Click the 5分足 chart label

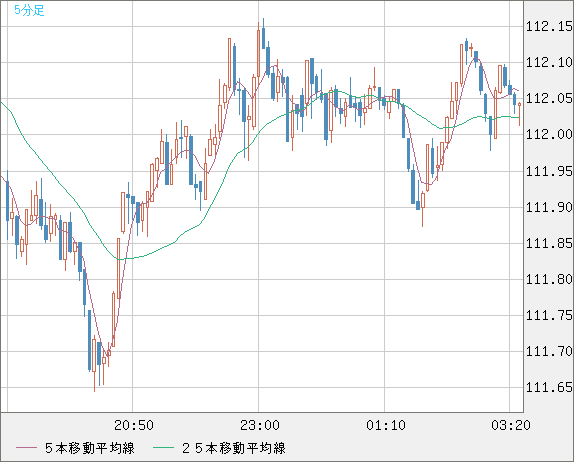pos(29,10)
